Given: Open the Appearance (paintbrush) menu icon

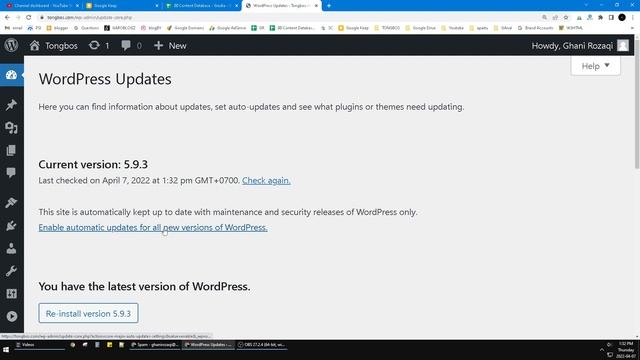Looking at the screenshot, I should coord(11,202).
